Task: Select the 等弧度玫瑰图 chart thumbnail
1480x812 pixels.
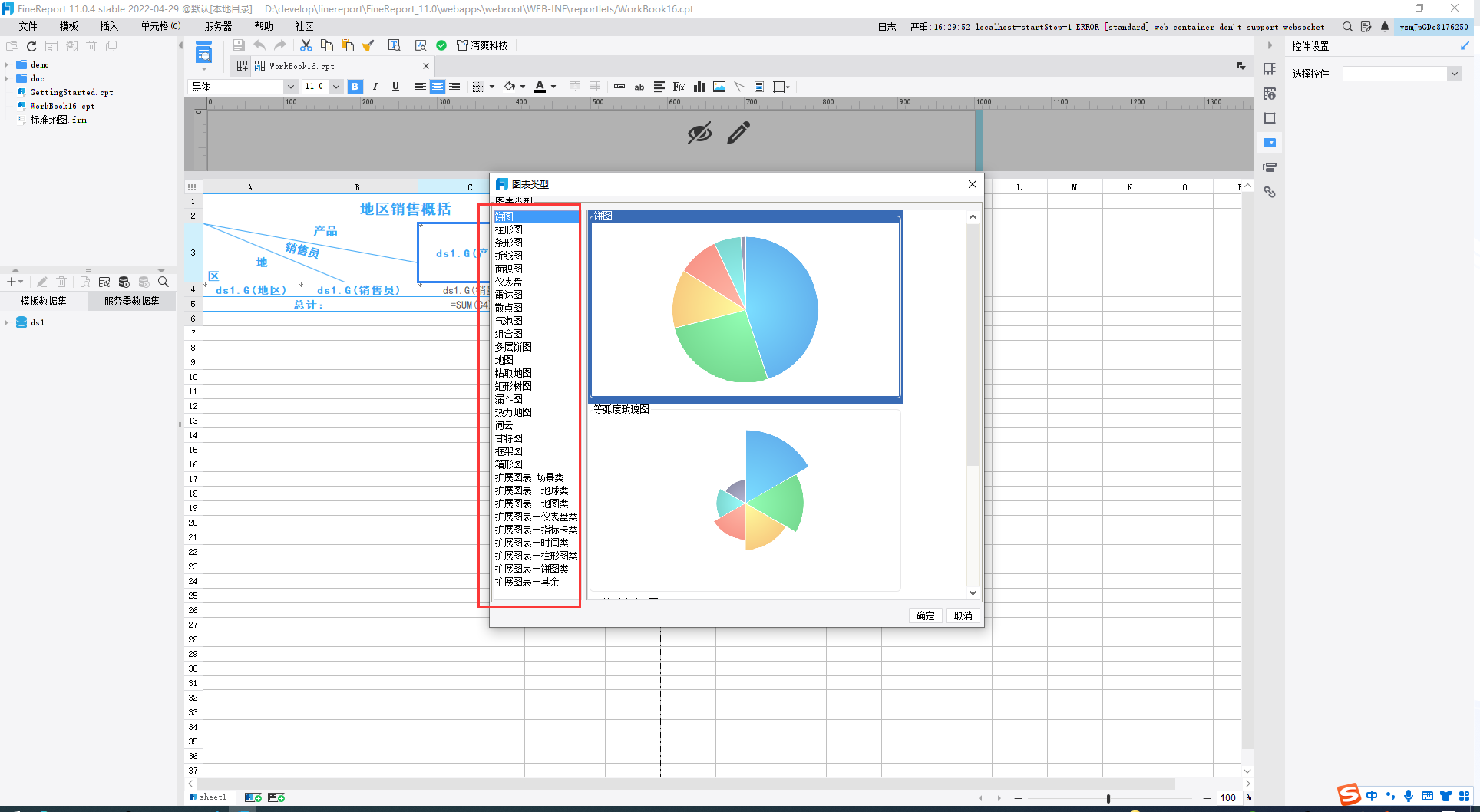Action: pyautogui.click(x=745, y=497)
